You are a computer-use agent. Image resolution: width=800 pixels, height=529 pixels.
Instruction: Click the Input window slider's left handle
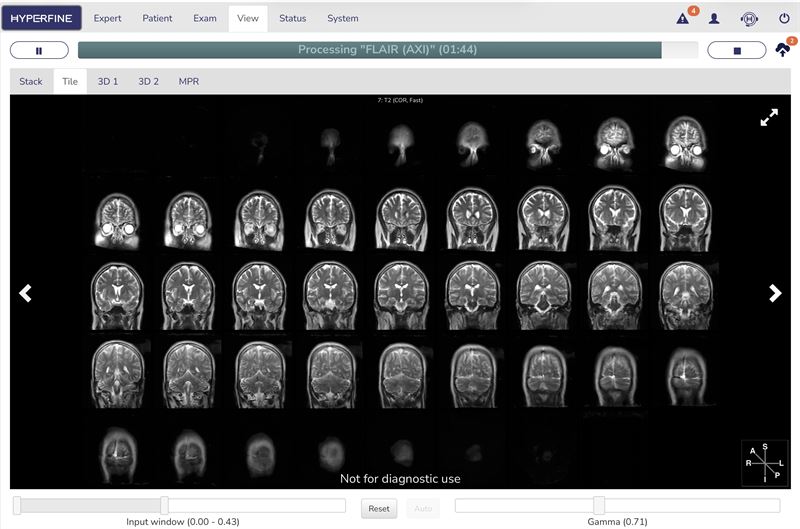pos(17,506)
